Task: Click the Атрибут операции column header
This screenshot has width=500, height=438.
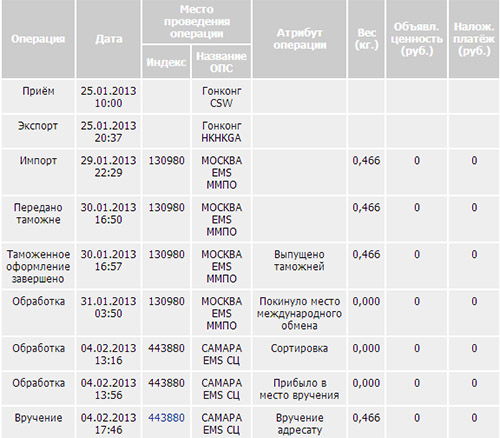Action: pyautogui.click(x=299, y=39)
